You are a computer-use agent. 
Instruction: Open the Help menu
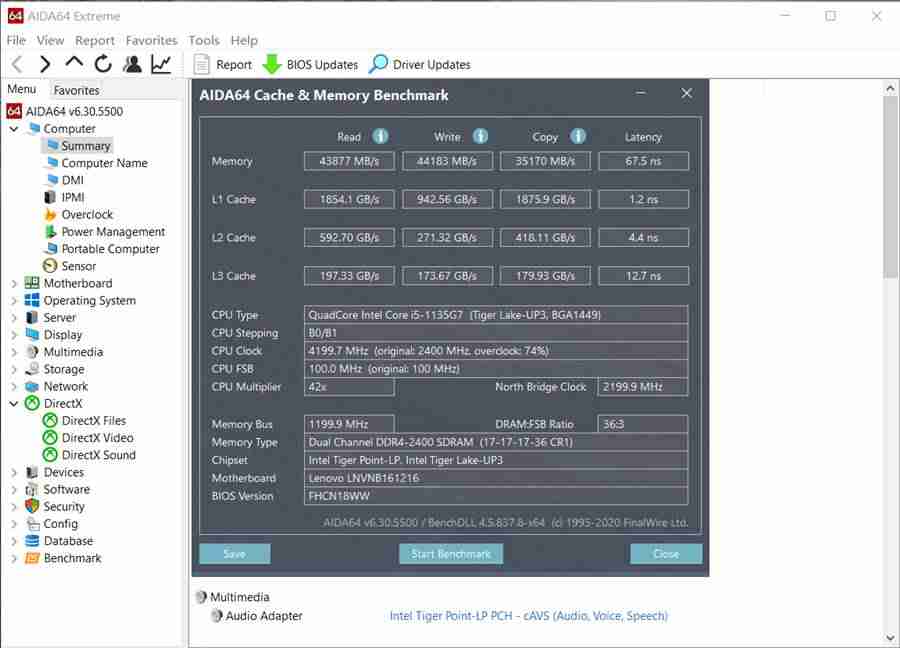tap(244, 40)
